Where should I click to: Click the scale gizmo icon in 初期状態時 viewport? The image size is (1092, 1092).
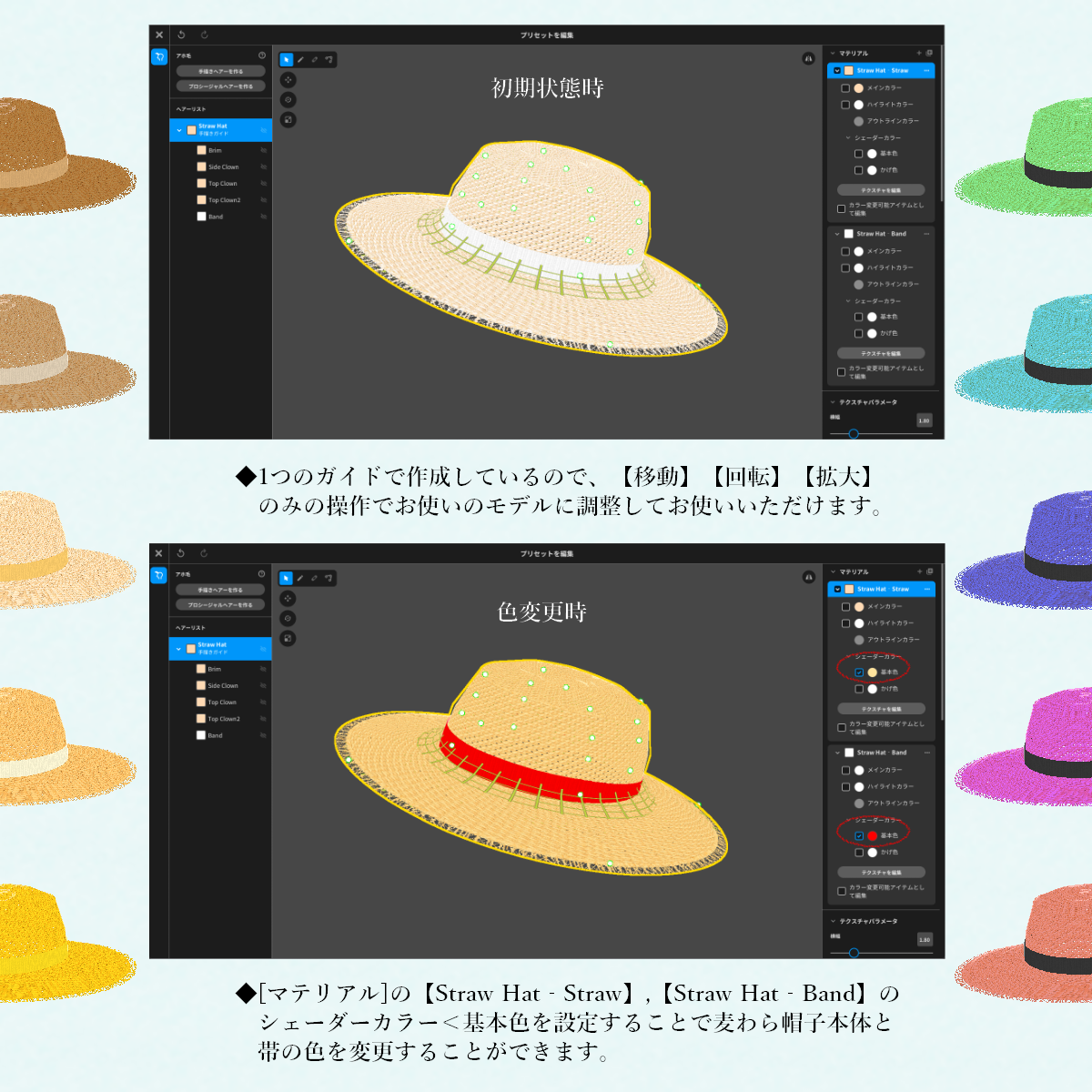[x=288, y=120]
